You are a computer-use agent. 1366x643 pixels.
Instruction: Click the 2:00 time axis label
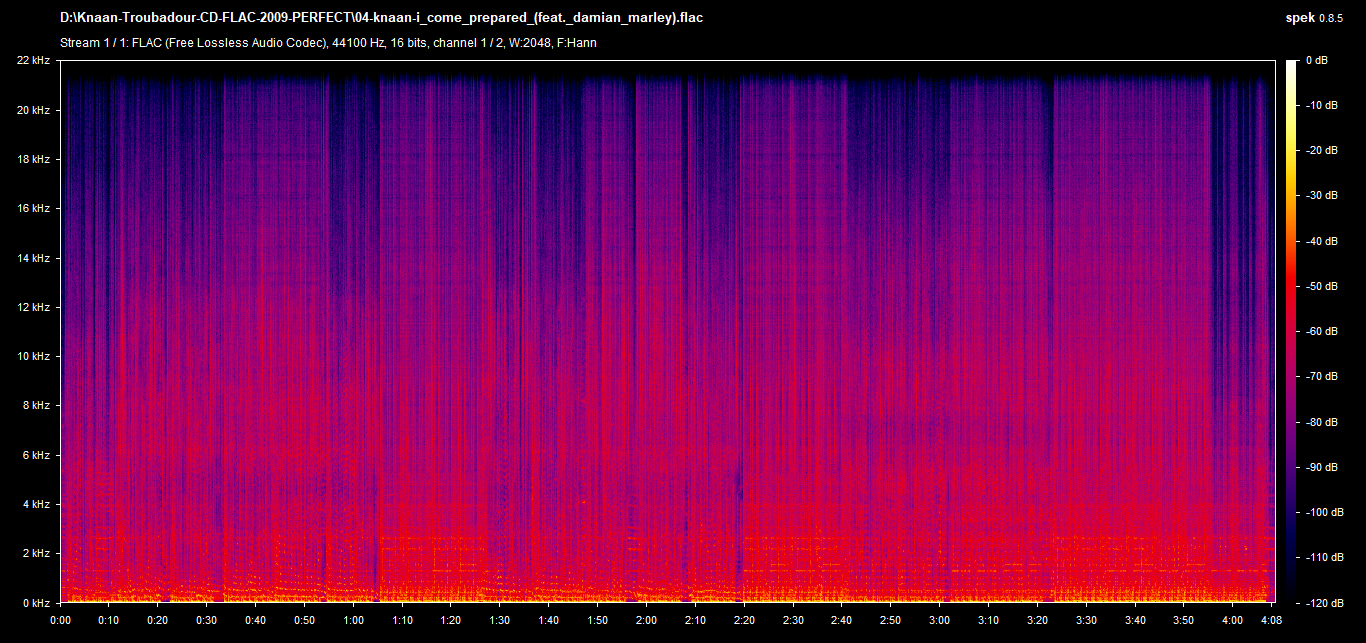tap(646, 620)
